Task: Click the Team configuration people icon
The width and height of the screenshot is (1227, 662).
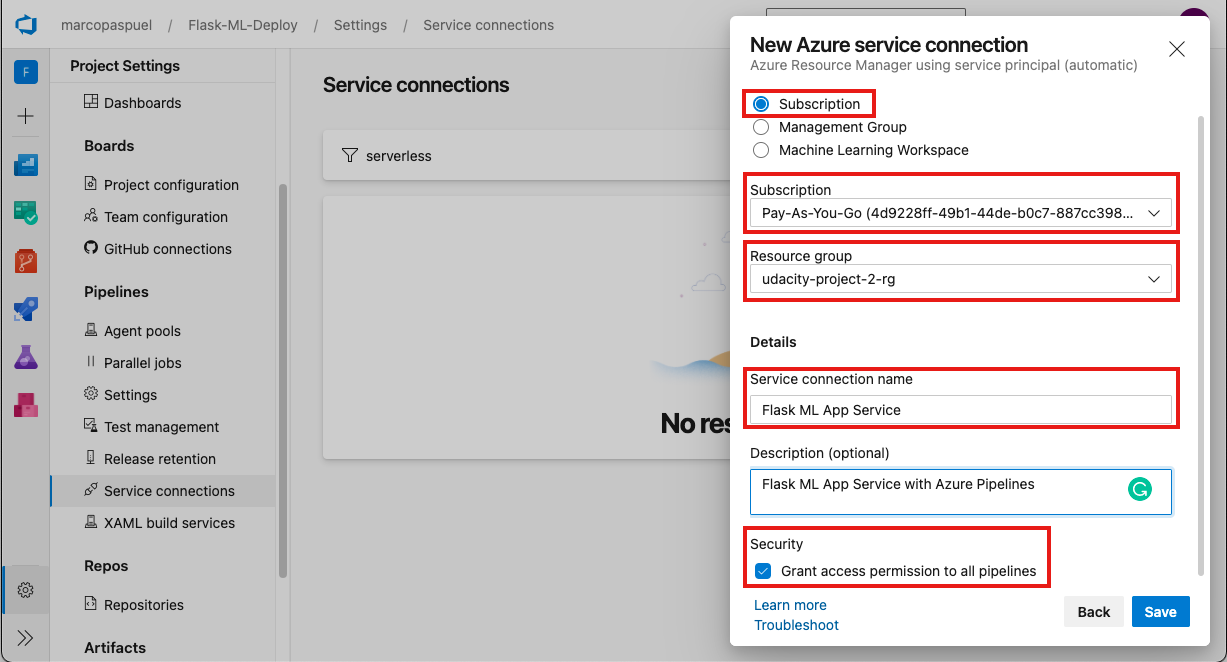Action: pyautogui.click(x=91, y=216)
